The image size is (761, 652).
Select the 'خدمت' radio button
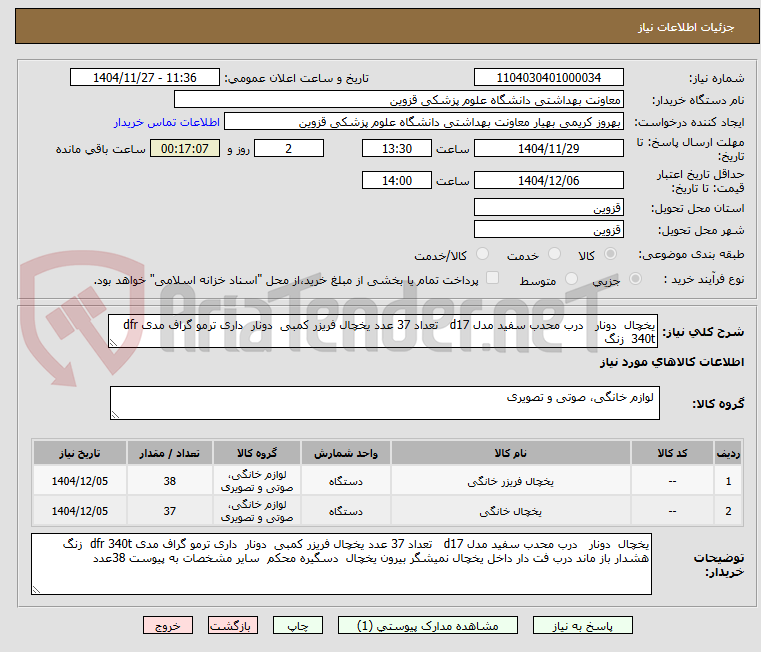pos(554,254)
